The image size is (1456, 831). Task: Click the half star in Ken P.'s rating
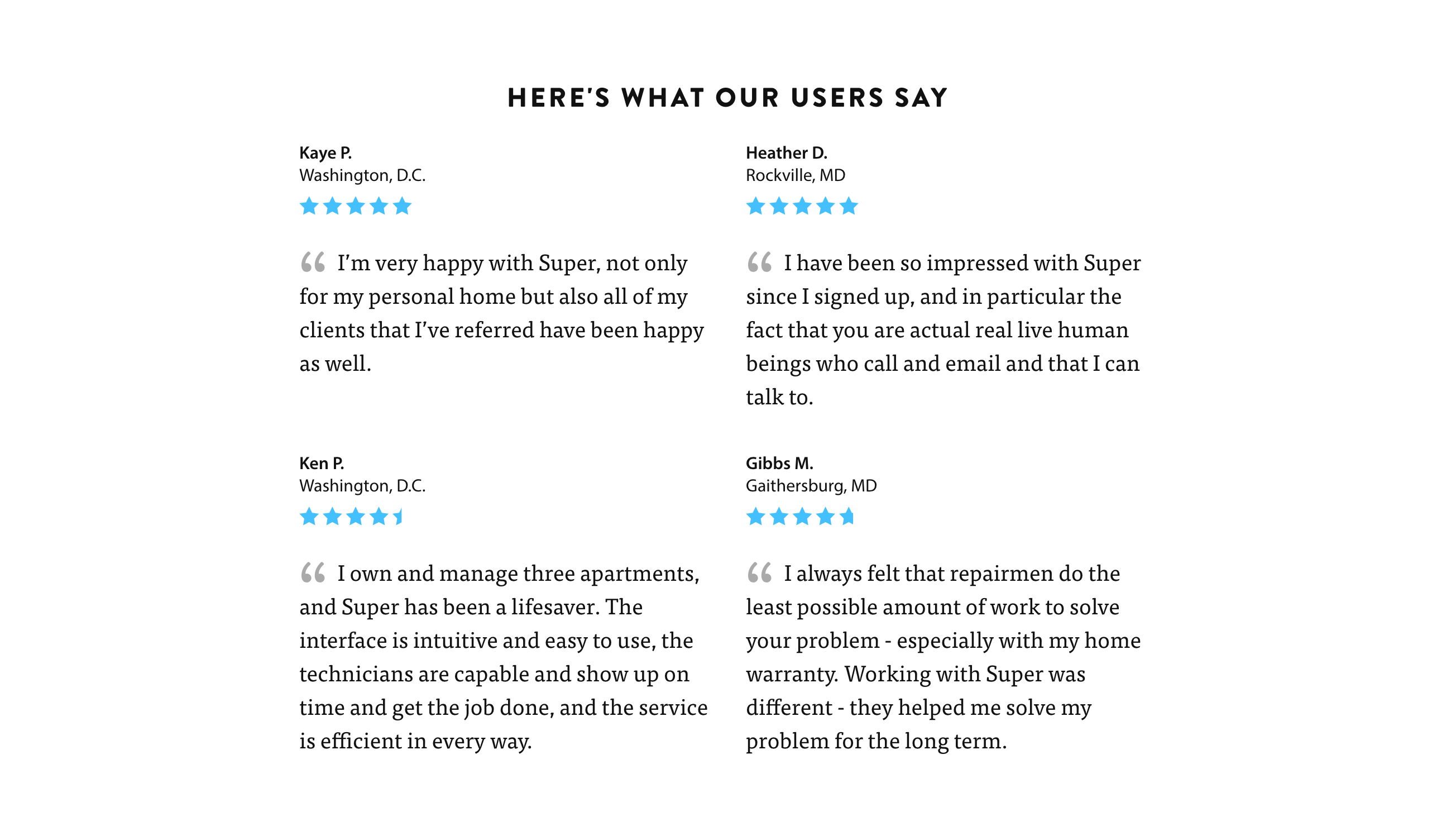[x=398, y=516]
